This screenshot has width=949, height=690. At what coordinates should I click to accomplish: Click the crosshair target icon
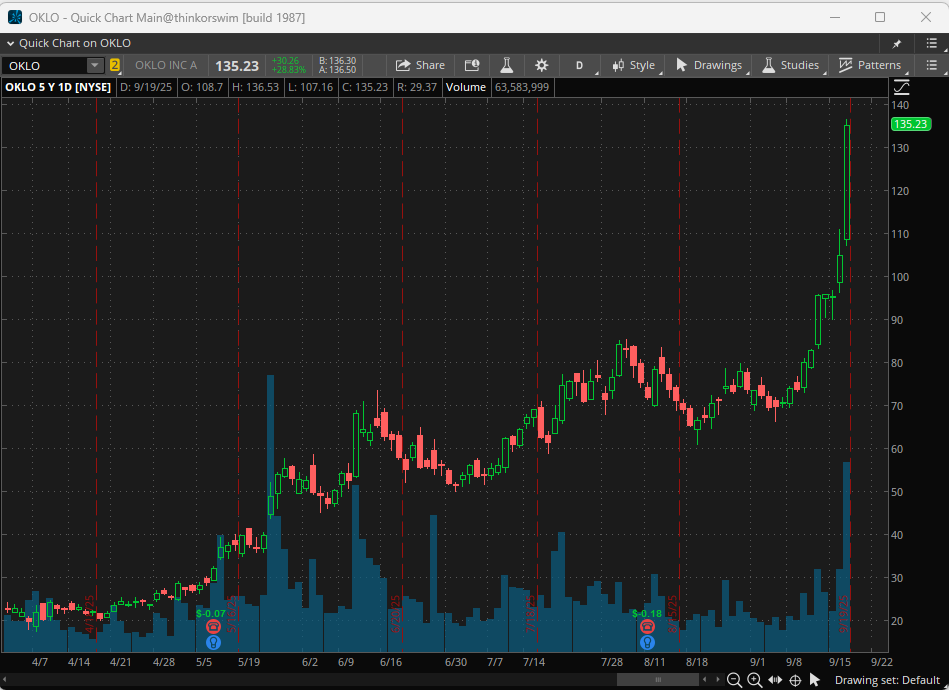795,680
